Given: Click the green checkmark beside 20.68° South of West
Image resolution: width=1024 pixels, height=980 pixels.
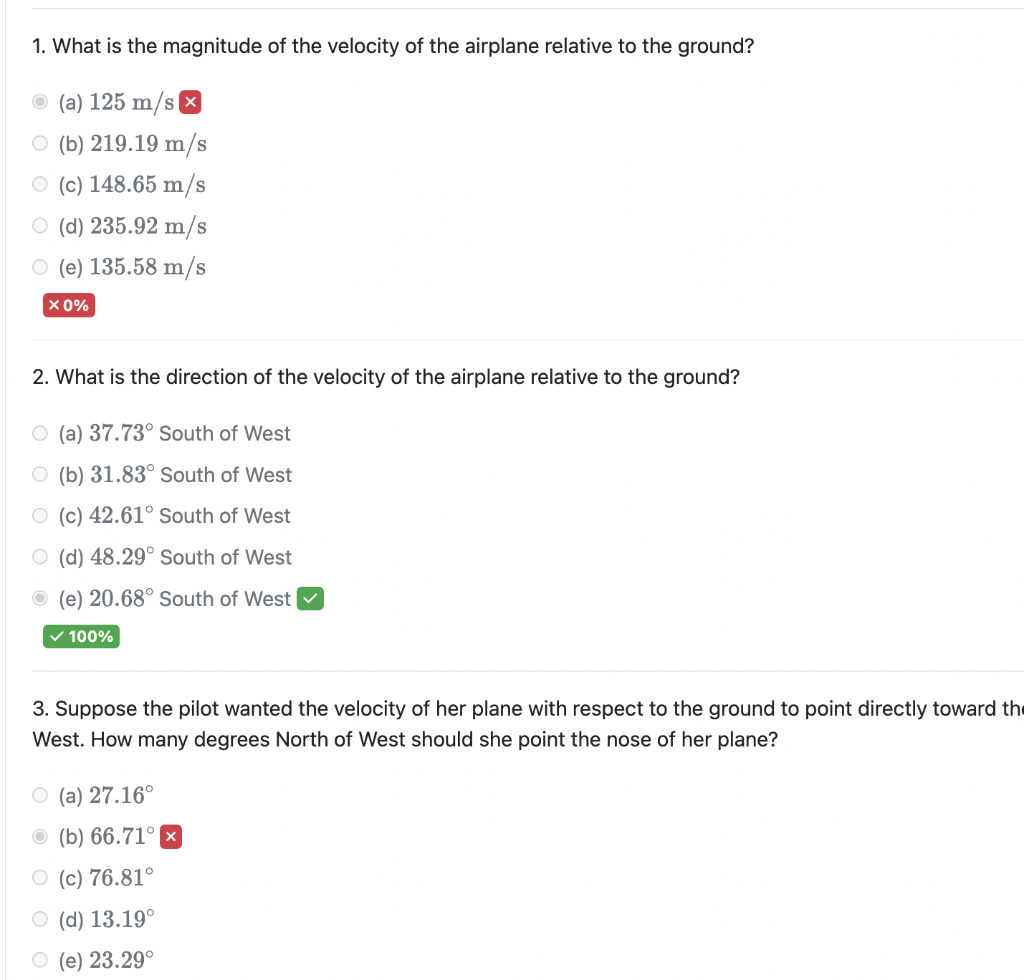Looking at the screenshot, I should click(x=310, y=598).
